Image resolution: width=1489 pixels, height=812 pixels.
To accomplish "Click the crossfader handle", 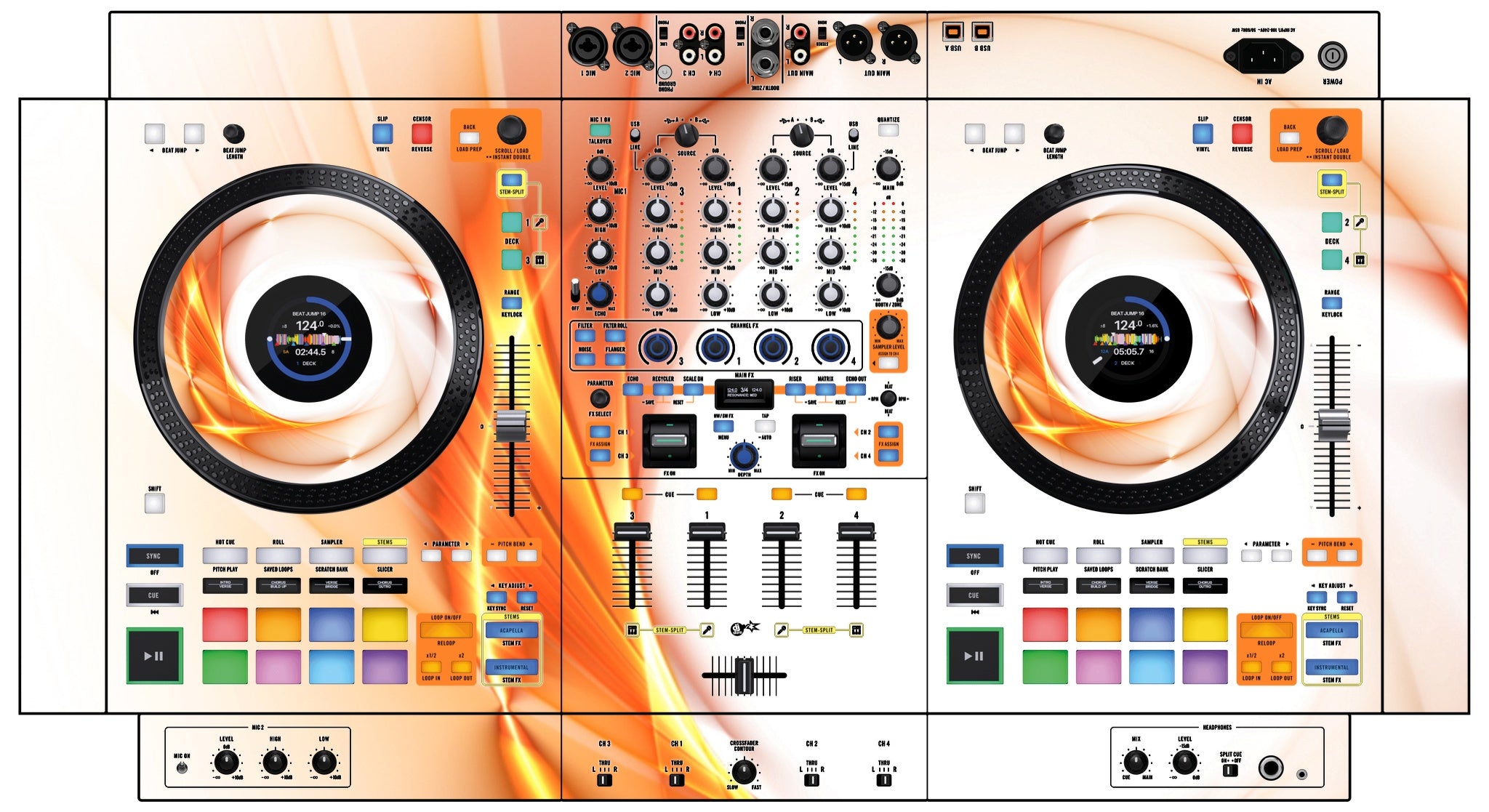I will point(744,675).
